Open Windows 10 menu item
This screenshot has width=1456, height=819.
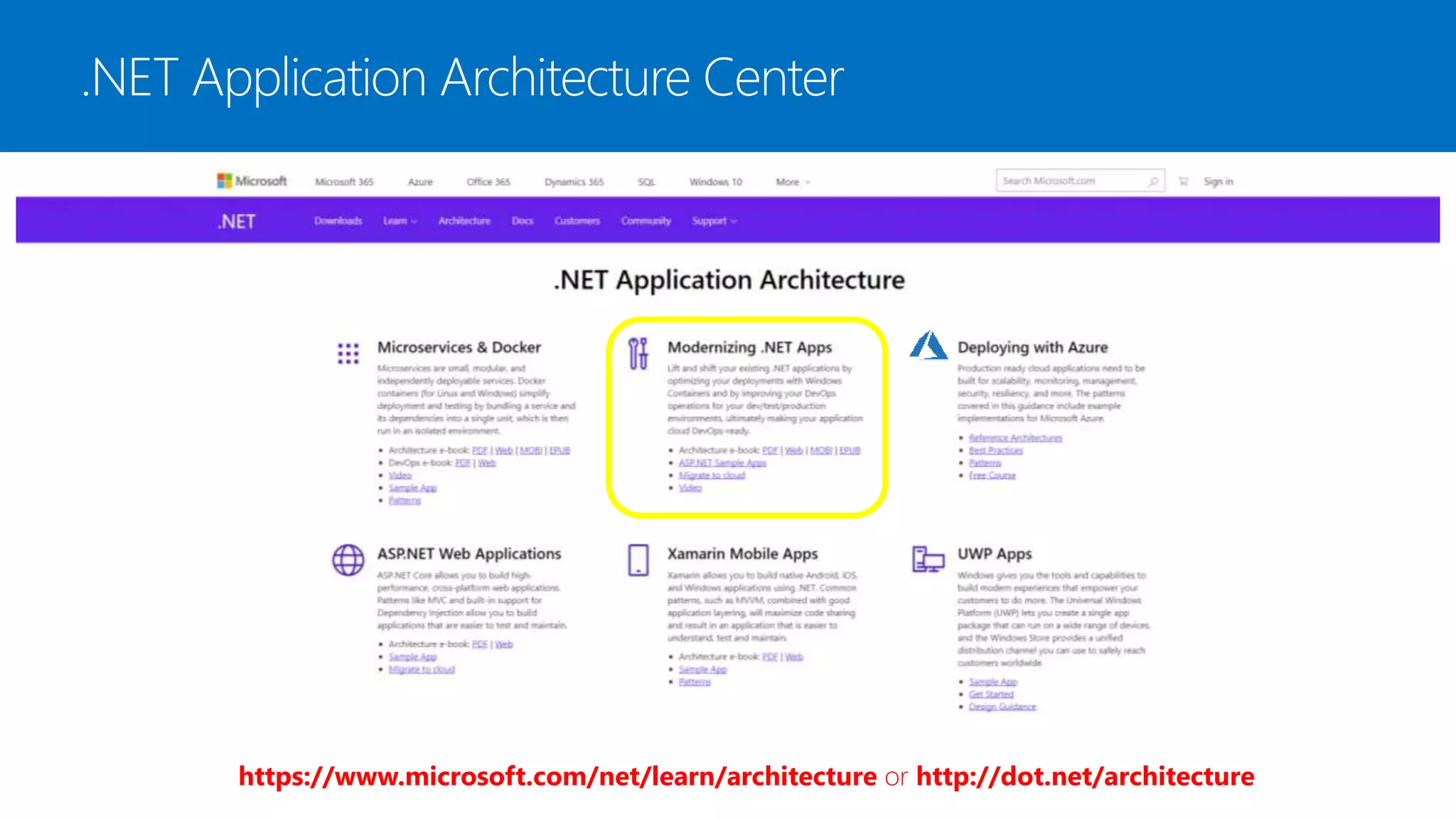click(x=715, y=182)
